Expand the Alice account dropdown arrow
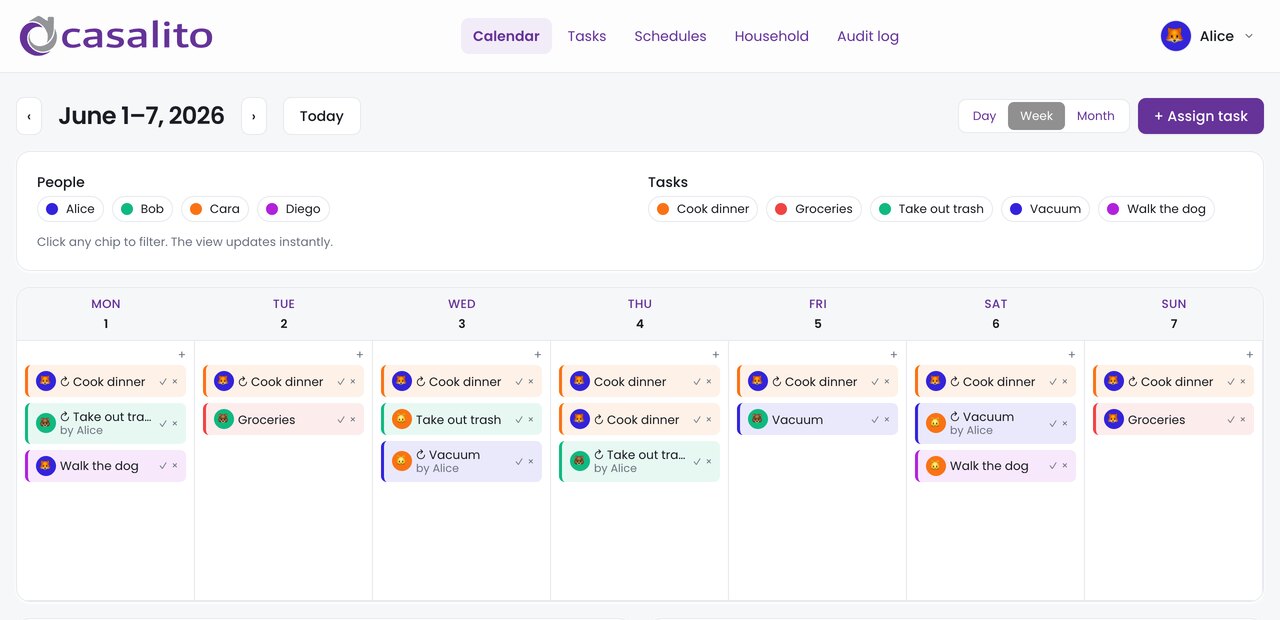The width and height of the screenshot is (1280, 620). (1247, 36)
